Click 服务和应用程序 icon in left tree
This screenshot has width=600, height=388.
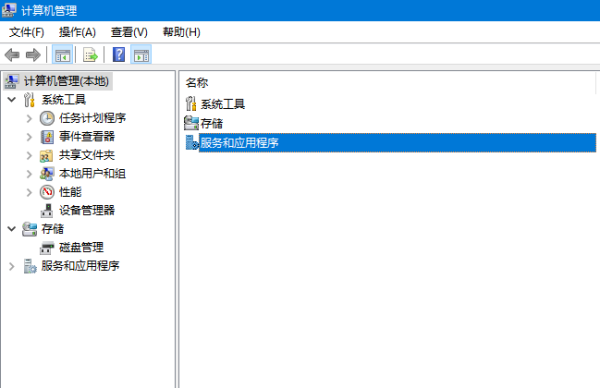tap(30, 266)
